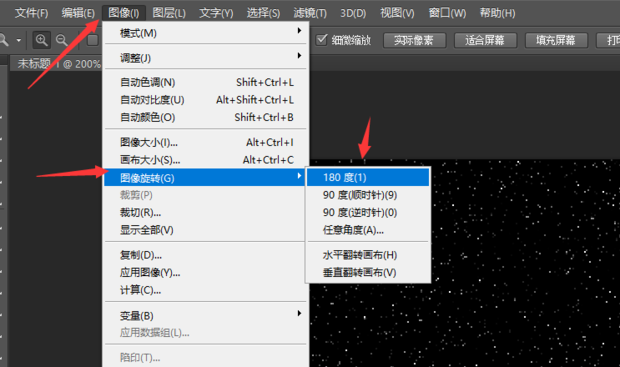Toggle the 细微缩放 checkbox
Viewport: 620px width, 367px height.
[x=321, y=40]
